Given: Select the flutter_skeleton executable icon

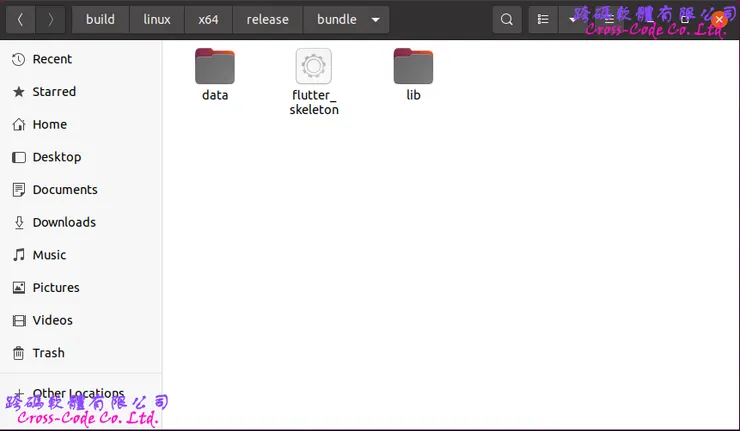Looking at the screenshot, I should (314, 66).
